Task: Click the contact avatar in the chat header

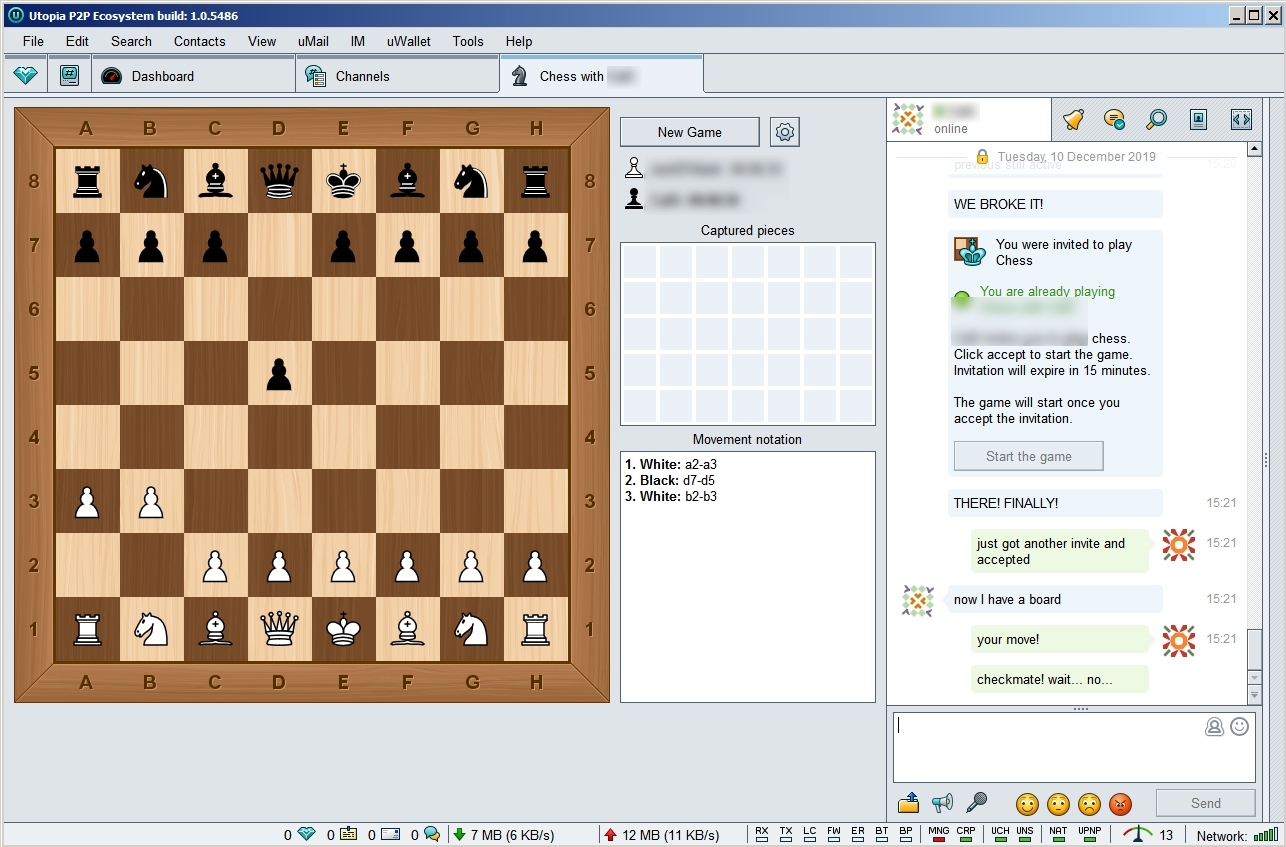Action: point(908,119)
